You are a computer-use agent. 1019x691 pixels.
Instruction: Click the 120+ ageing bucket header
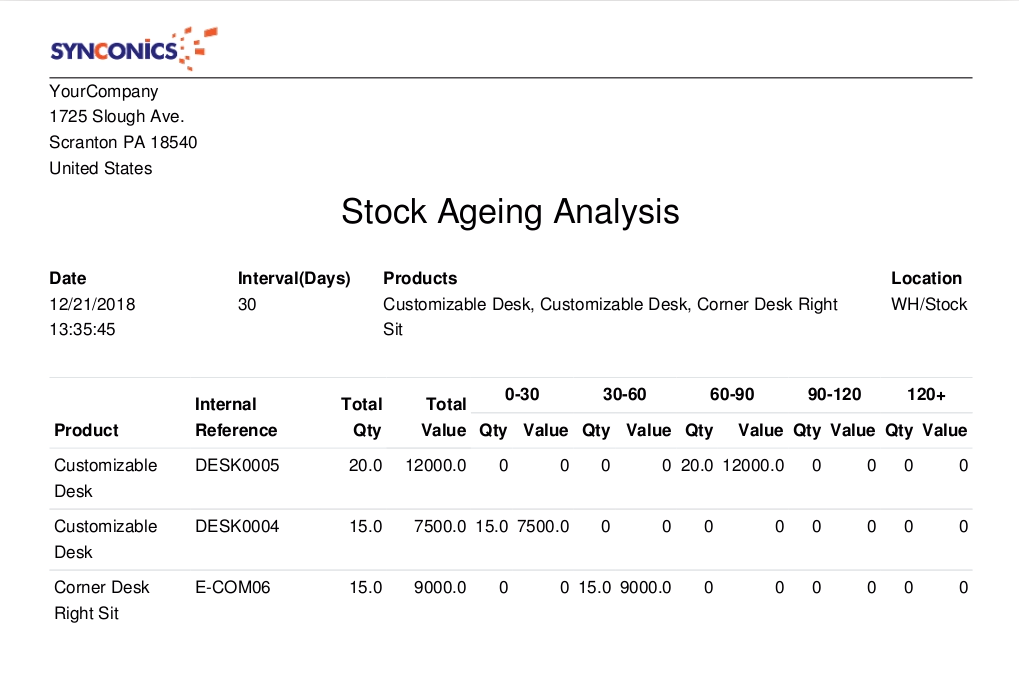coord(927,395)
